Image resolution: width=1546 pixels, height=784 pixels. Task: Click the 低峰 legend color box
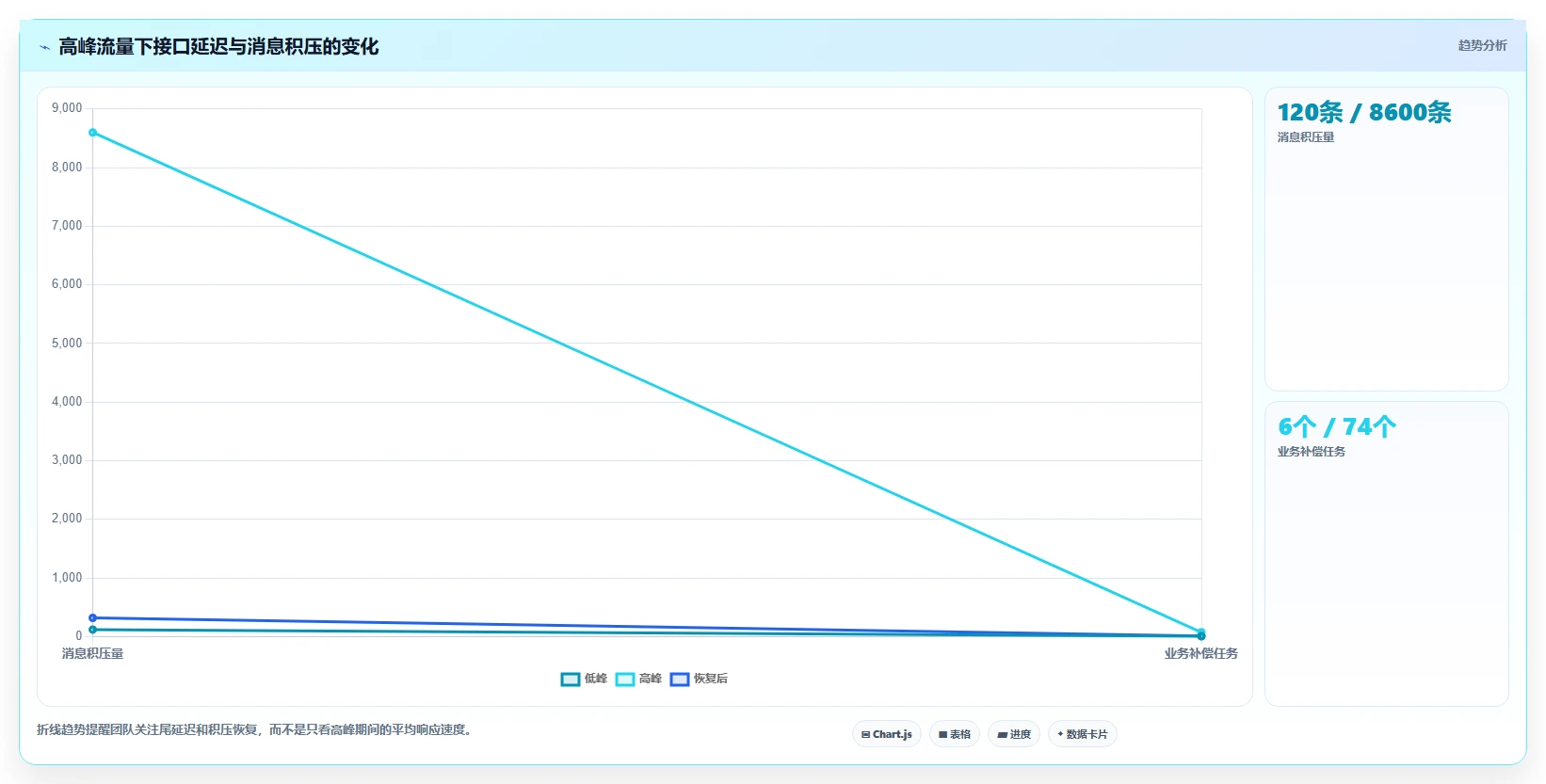571,680
